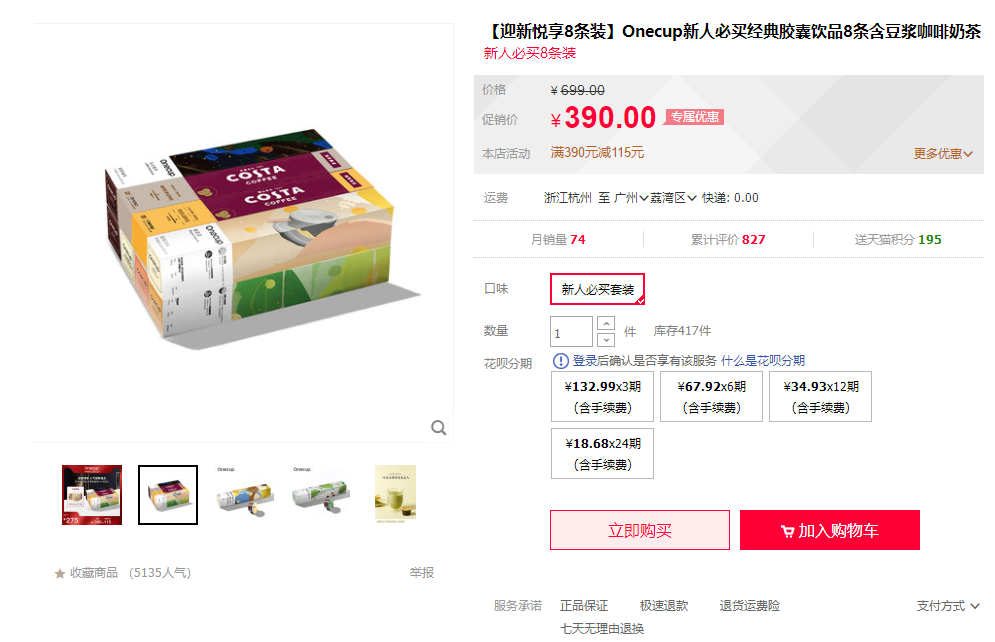Viewport: 995px width, 642px height.
Task: Click the magnifier zoom icon on product image
Action: coord(438,428)
